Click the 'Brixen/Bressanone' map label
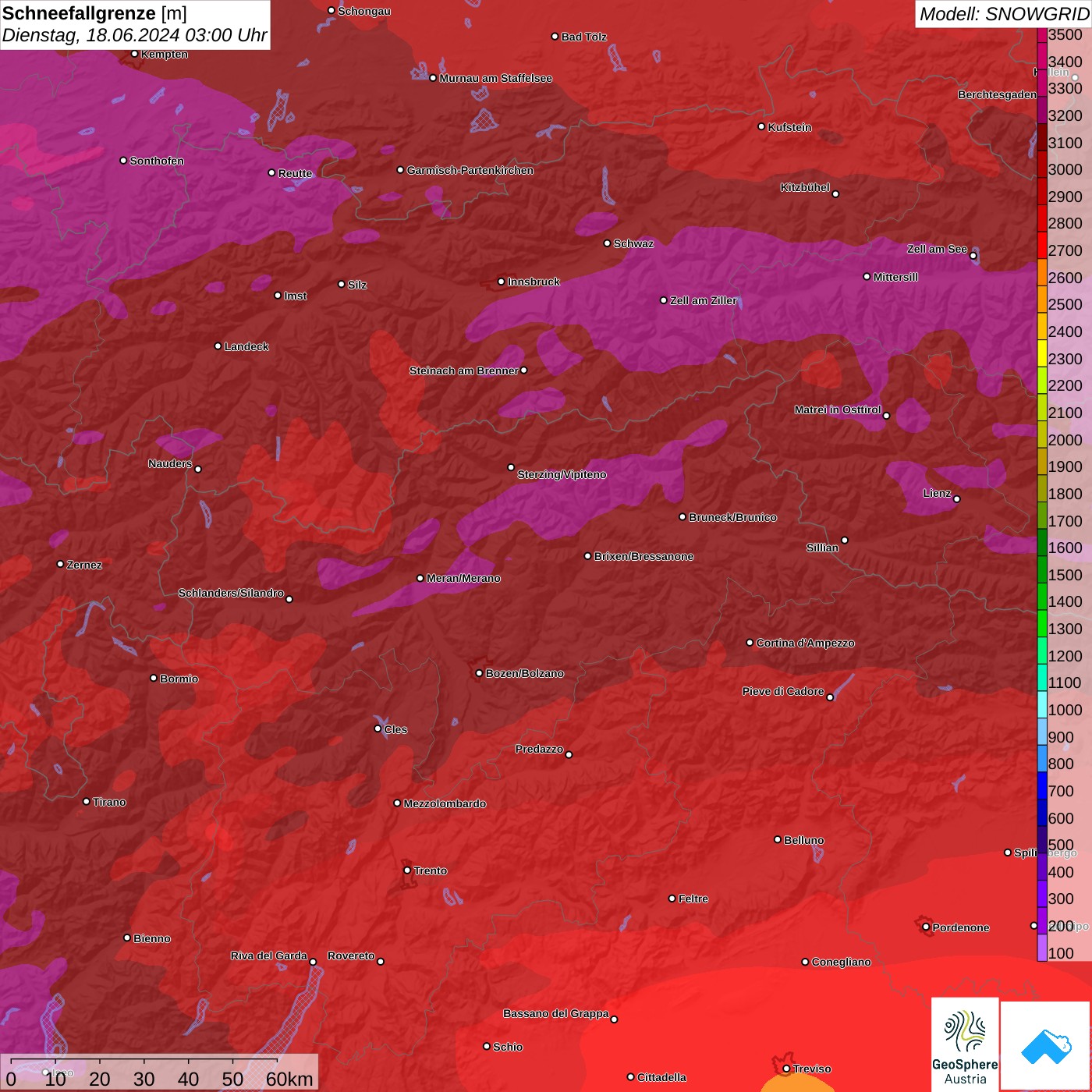This screenshot has height=1092, width=1092. (643, 556)
